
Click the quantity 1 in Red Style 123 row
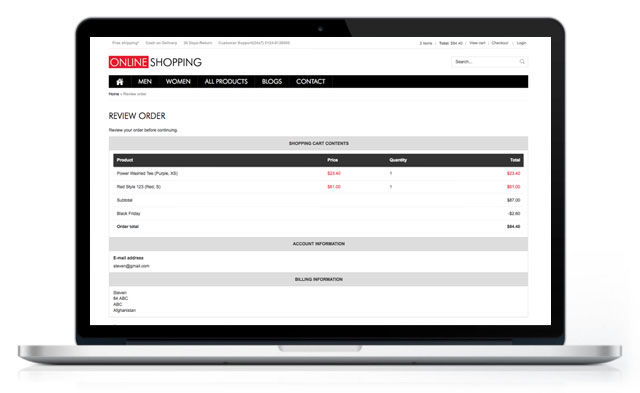391,187
